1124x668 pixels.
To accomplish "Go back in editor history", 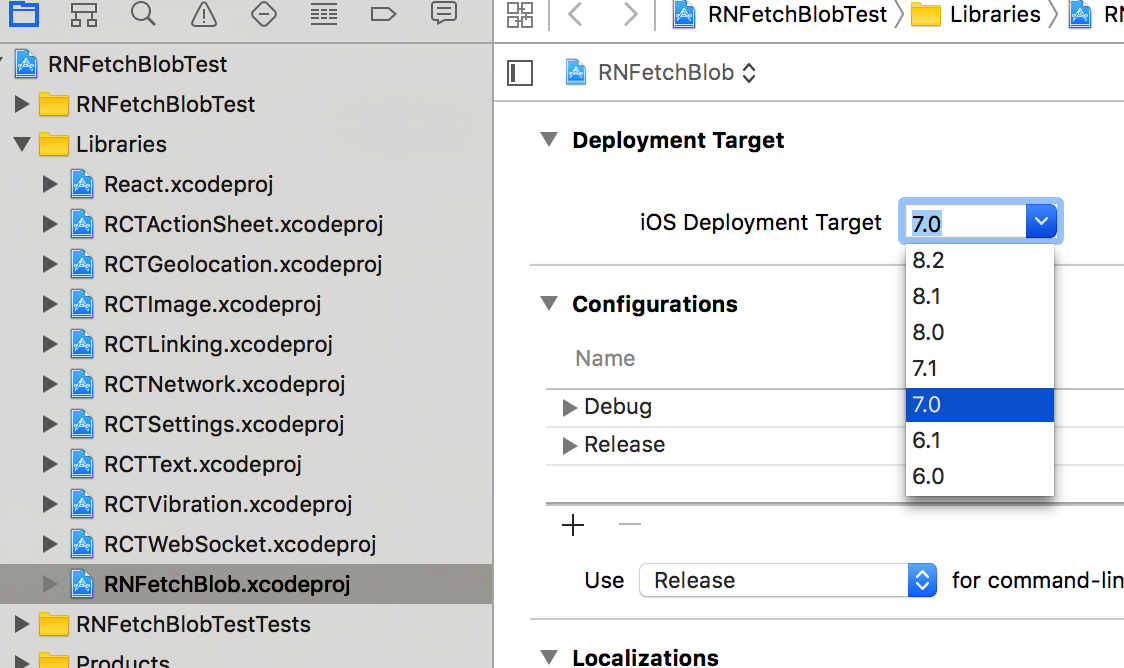I will tap(575, 14).
